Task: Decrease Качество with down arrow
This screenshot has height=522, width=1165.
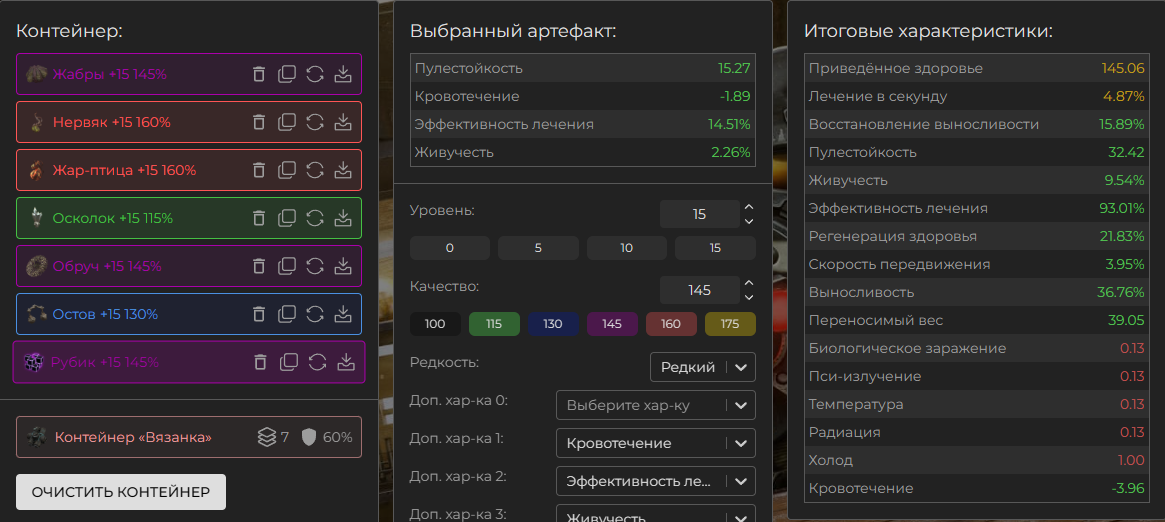Action: click(749, 297)
